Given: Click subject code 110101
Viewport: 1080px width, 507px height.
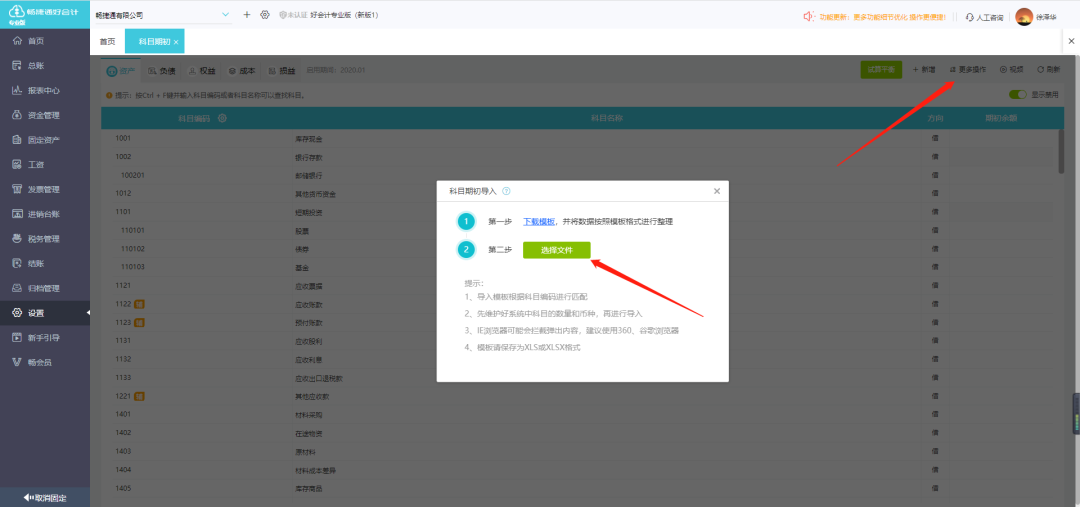Looking at the screenshot, I should point(132,230).
